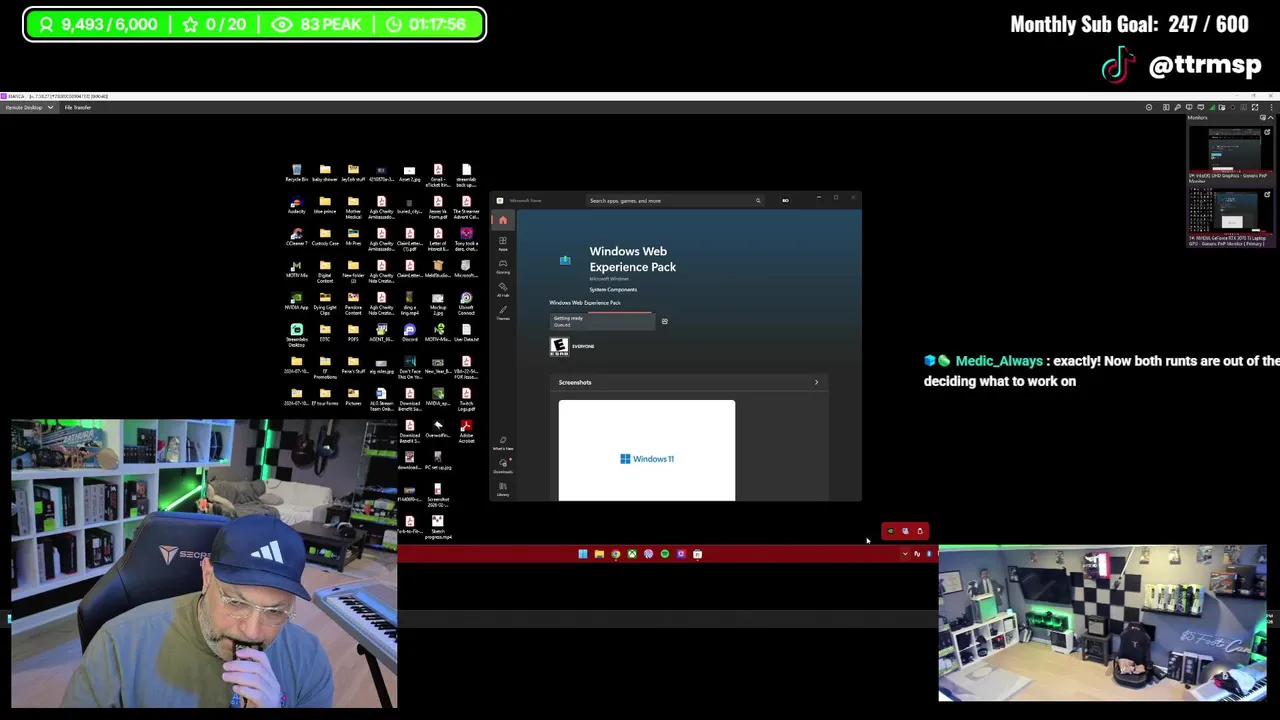Open the Sketch progress.mp4 file
The height and width of the screenshot is (720, 1280).
pos(437,527)
